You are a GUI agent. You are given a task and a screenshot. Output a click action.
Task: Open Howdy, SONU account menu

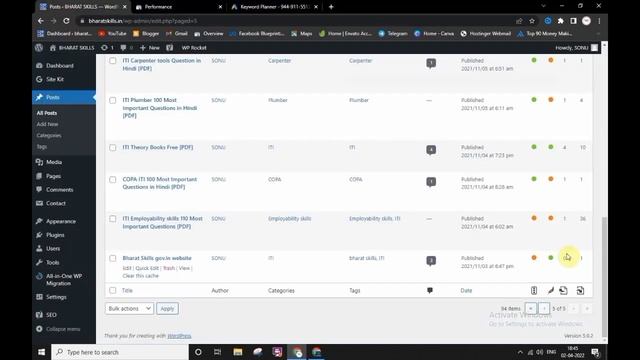576,48
